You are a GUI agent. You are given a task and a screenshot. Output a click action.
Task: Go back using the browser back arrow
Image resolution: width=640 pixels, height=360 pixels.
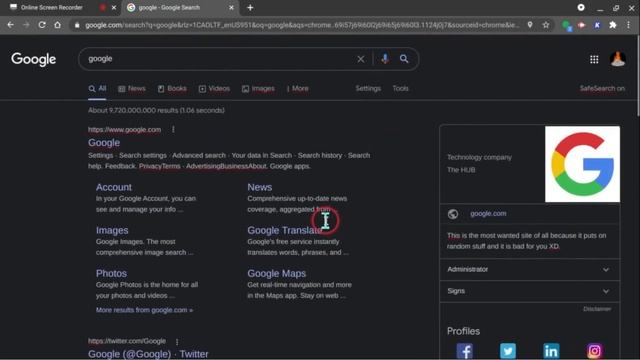[10, 25]
